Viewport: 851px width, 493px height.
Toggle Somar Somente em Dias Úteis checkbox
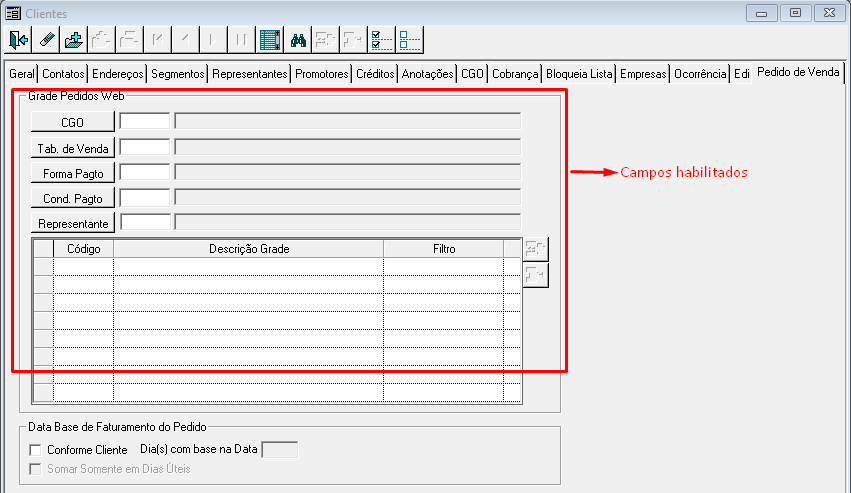pos(35,469)
